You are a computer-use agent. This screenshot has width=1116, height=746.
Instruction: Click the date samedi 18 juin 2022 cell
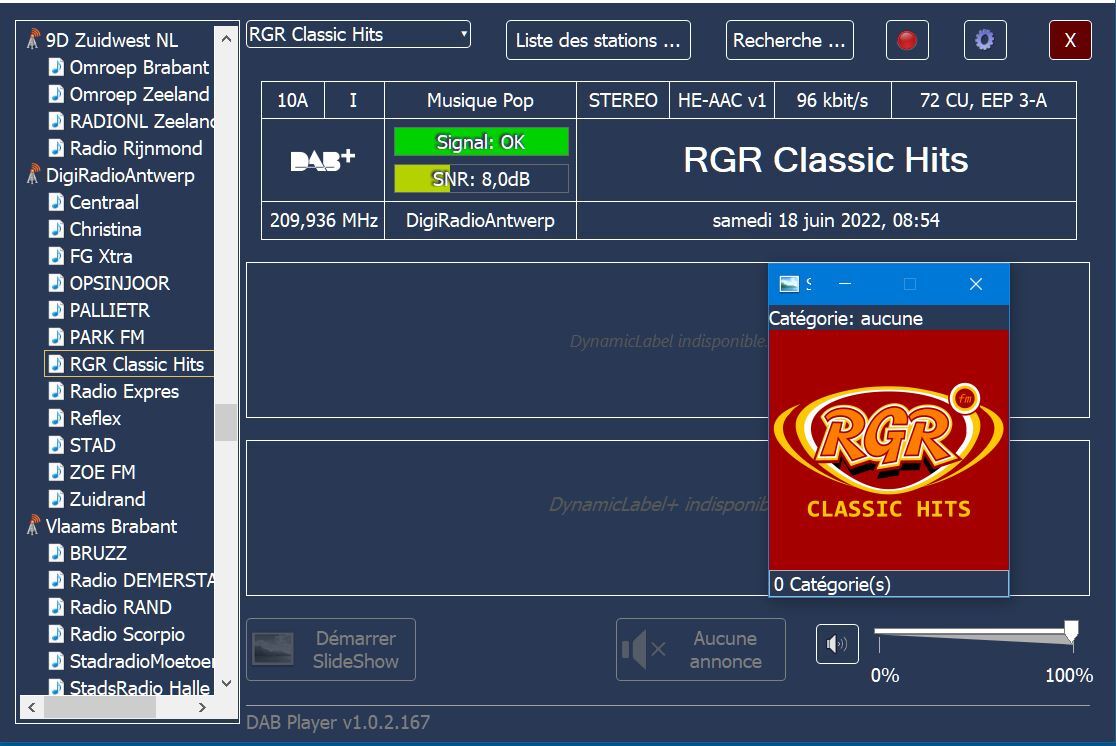[826, 220]
